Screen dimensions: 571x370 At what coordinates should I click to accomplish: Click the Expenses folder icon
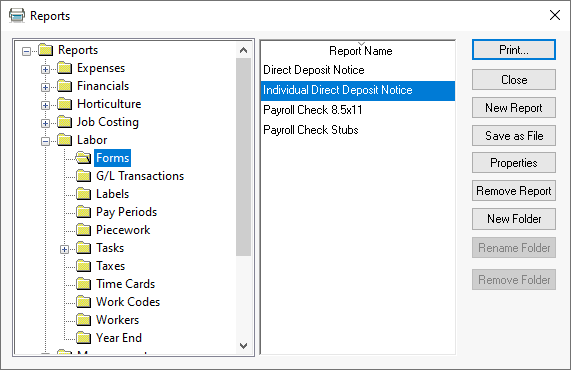tap(64, 68)
